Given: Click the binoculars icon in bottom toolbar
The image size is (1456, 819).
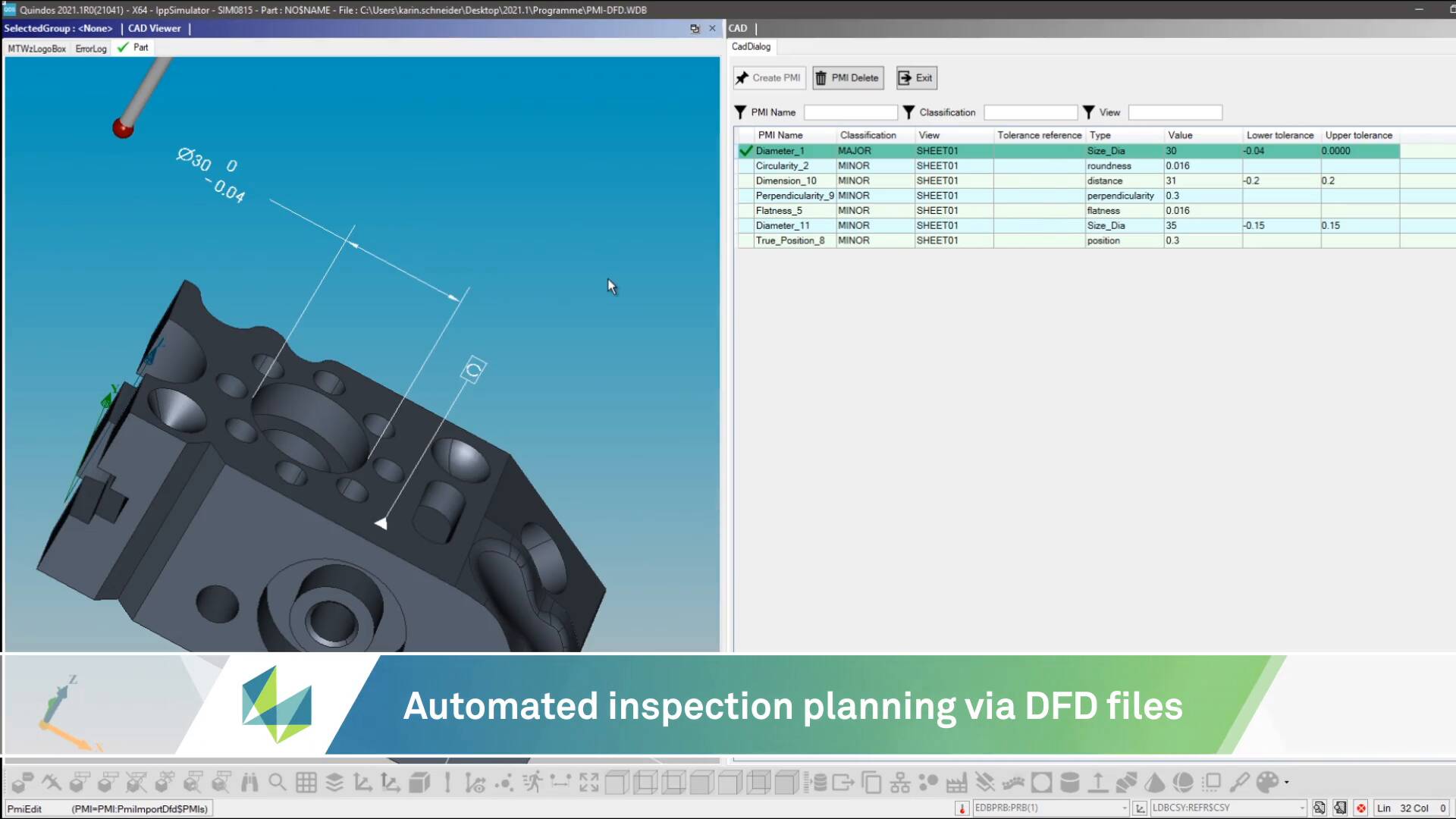Looking at the screenshot, I should tap(249, 782).
